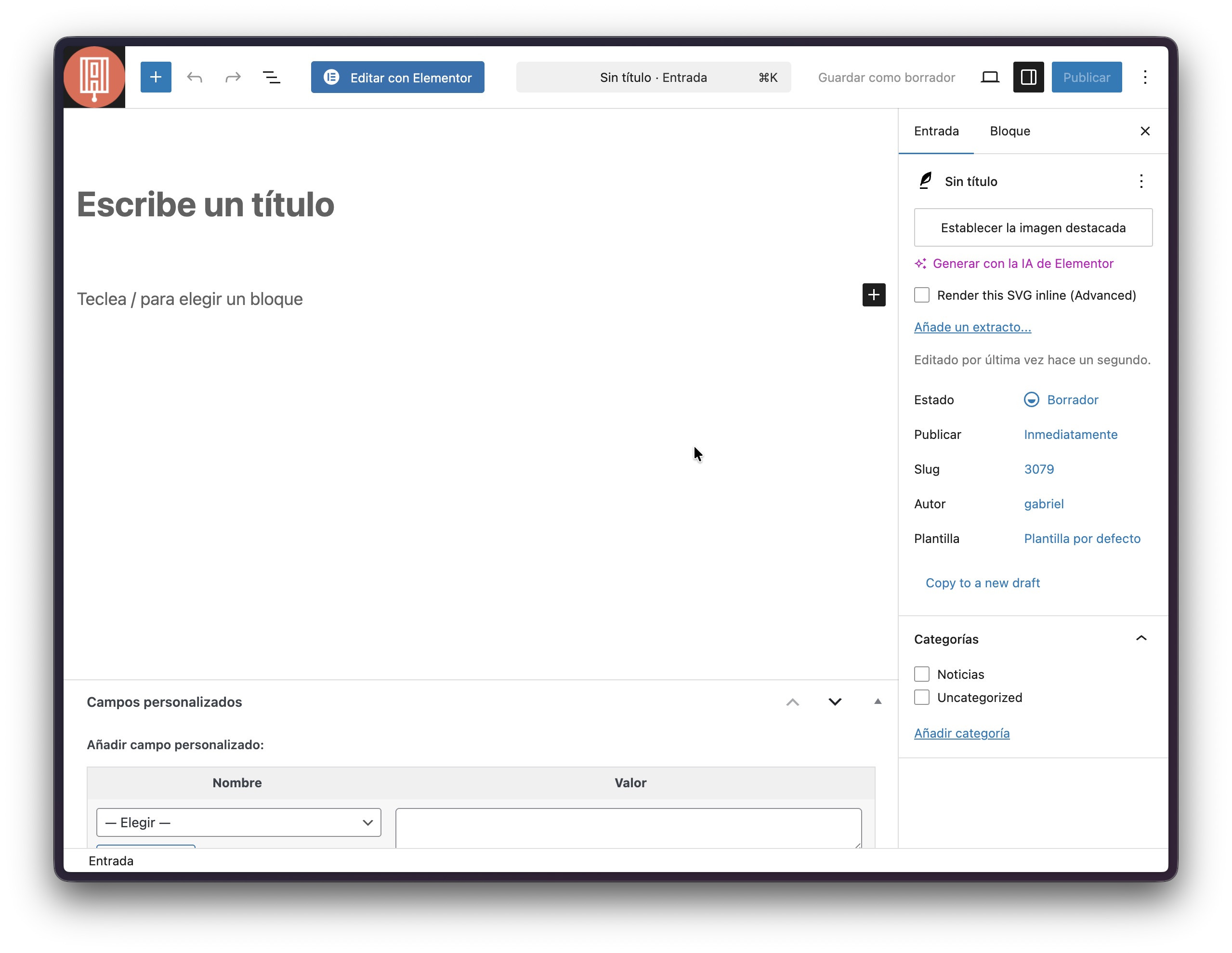
Task: Open the top toolbar options kebab menu
Action: tap(1144, 77)
